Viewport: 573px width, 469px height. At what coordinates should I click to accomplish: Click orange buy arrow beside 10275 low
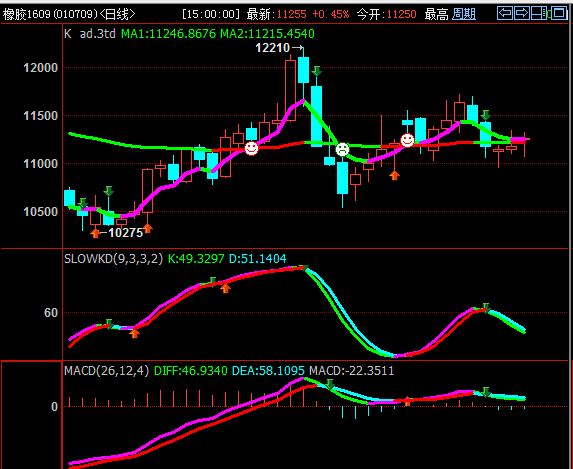95,233
